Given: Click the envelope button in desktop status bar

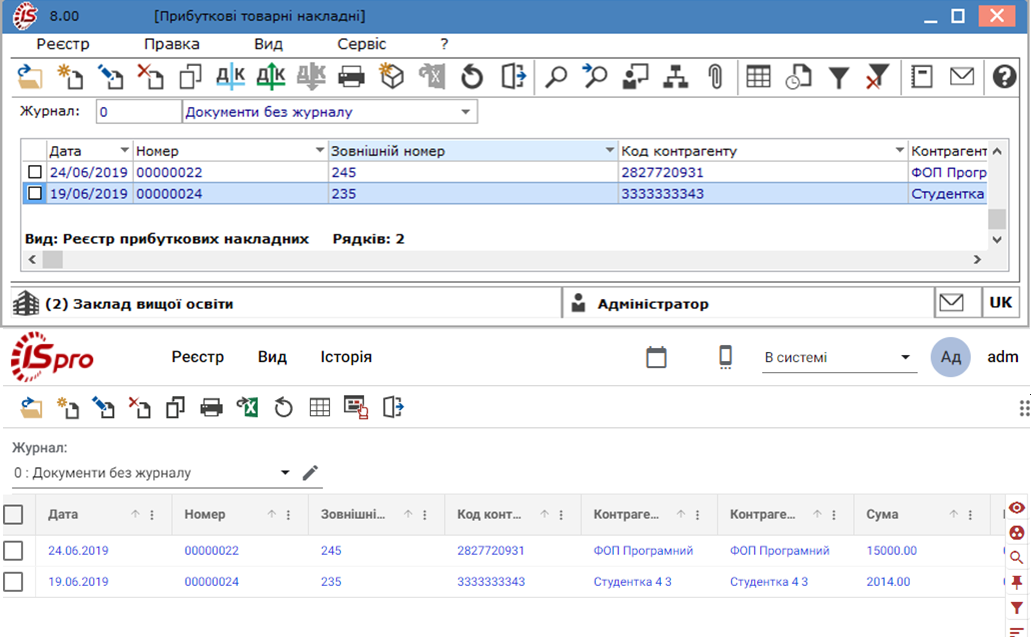Looking at the screenshot, I should [x=952, y=303].
